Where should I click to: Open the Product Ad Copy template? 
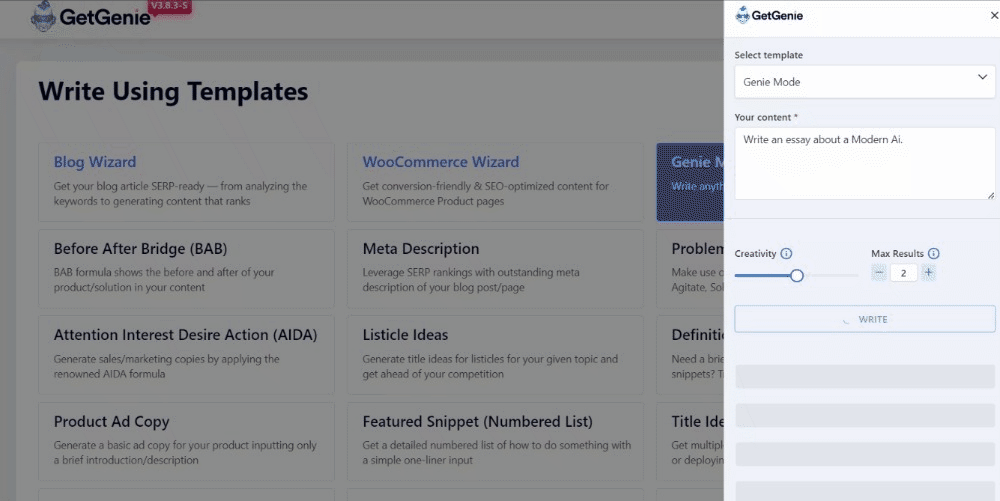(x=186, y=441)
